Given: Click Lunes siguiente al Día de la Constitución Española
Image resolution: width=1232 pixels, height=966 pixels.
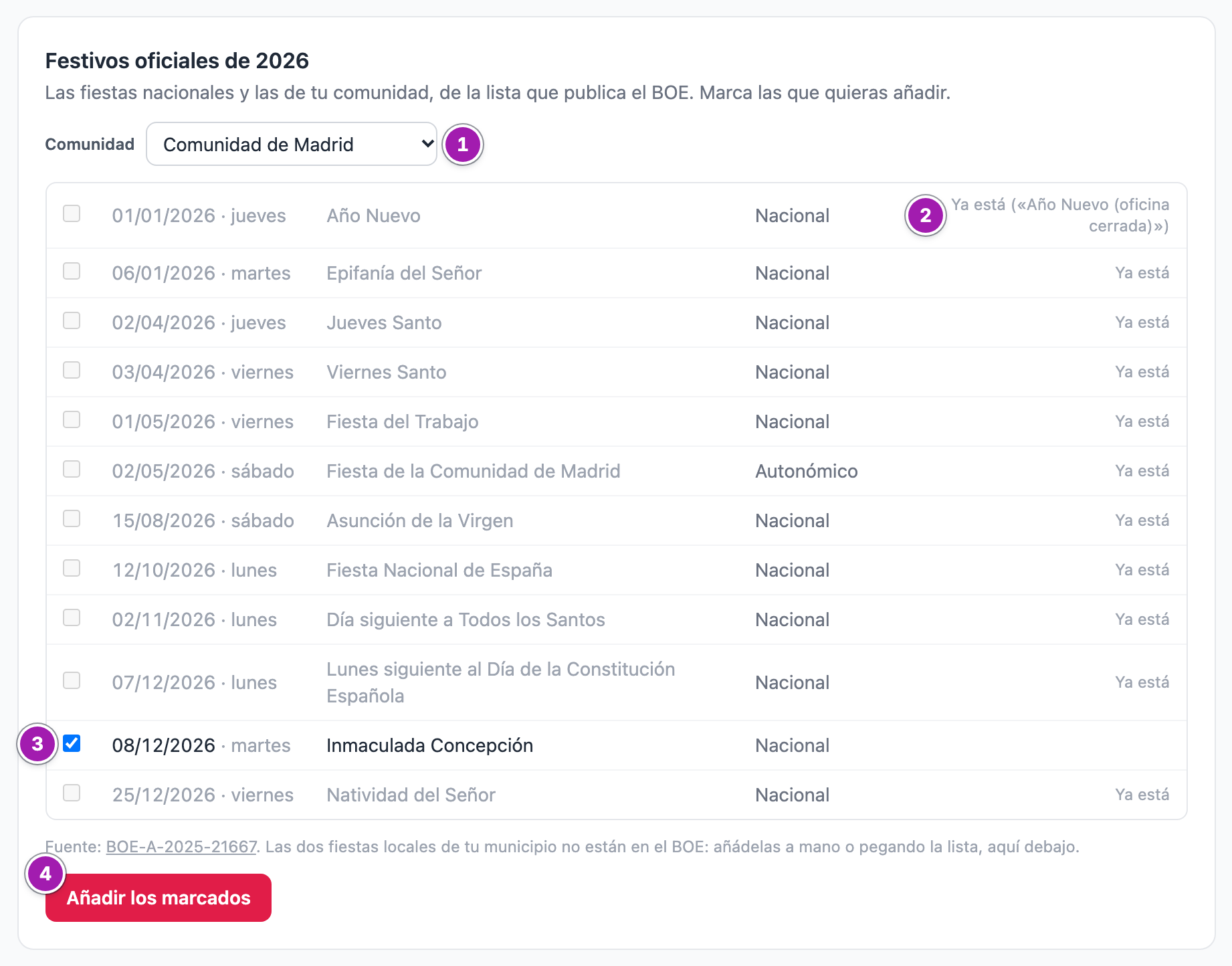Looking at the screenshot, I should tap(501, 683).
